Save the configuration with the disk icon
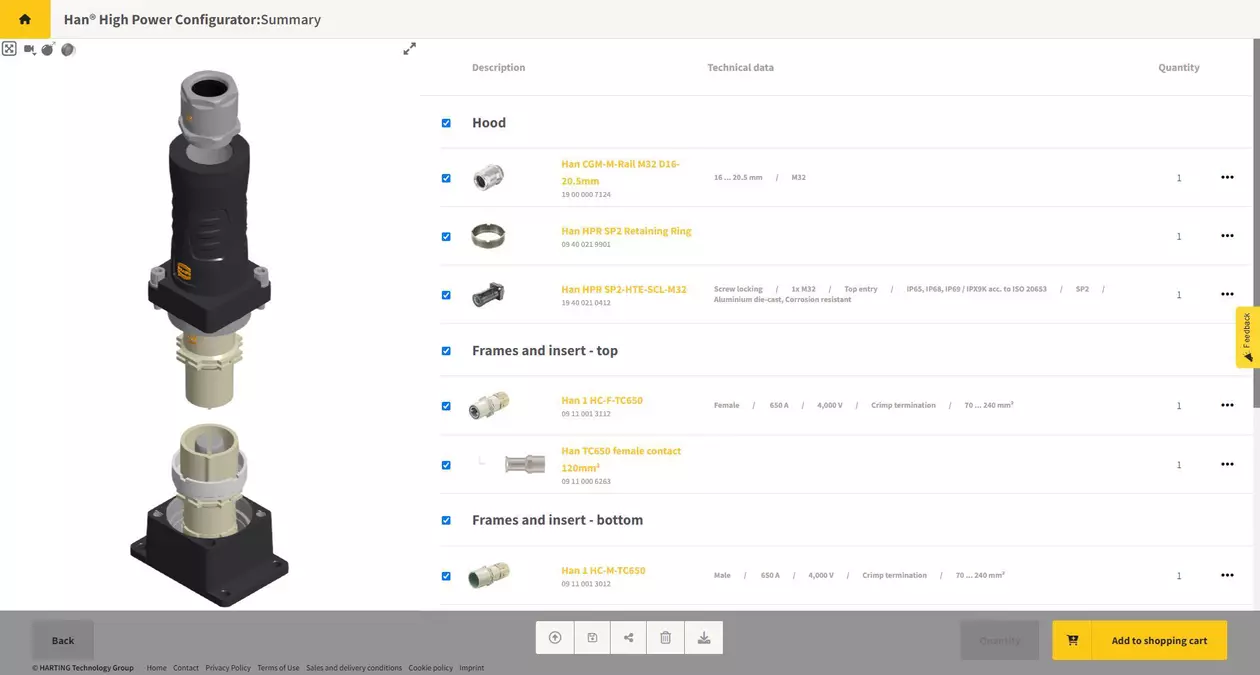This screenshot has width=1260, height=675. [592, 638]
